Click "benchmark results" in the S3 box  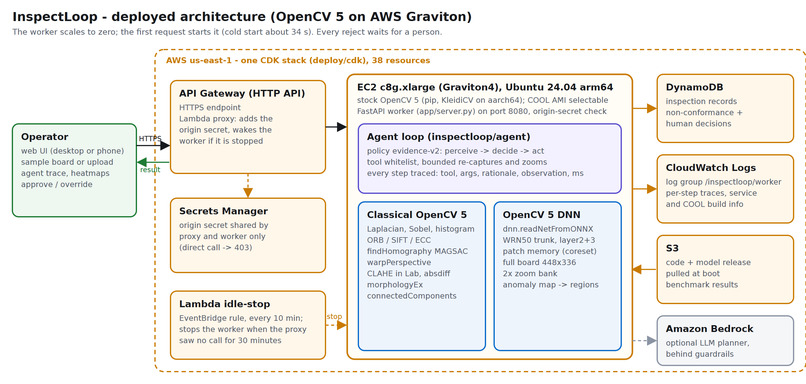702,285
